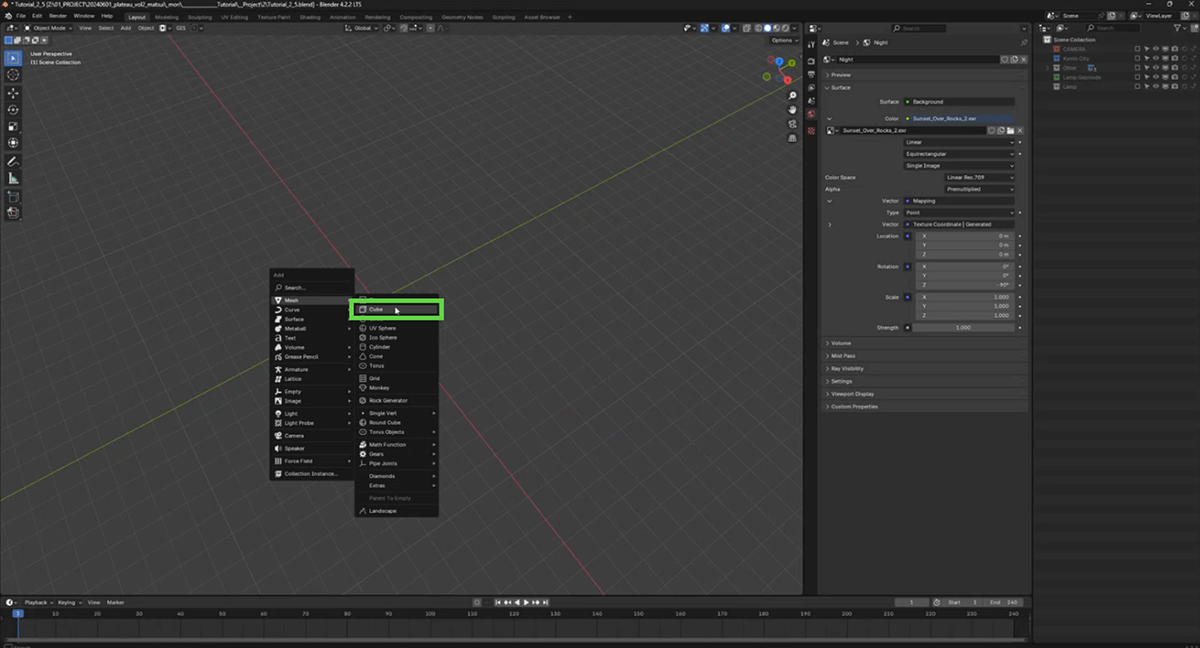The width and height of the screenshot is (1200, 648).
Task: Open the Equirectangular projection dropdown
Action: 959,154
